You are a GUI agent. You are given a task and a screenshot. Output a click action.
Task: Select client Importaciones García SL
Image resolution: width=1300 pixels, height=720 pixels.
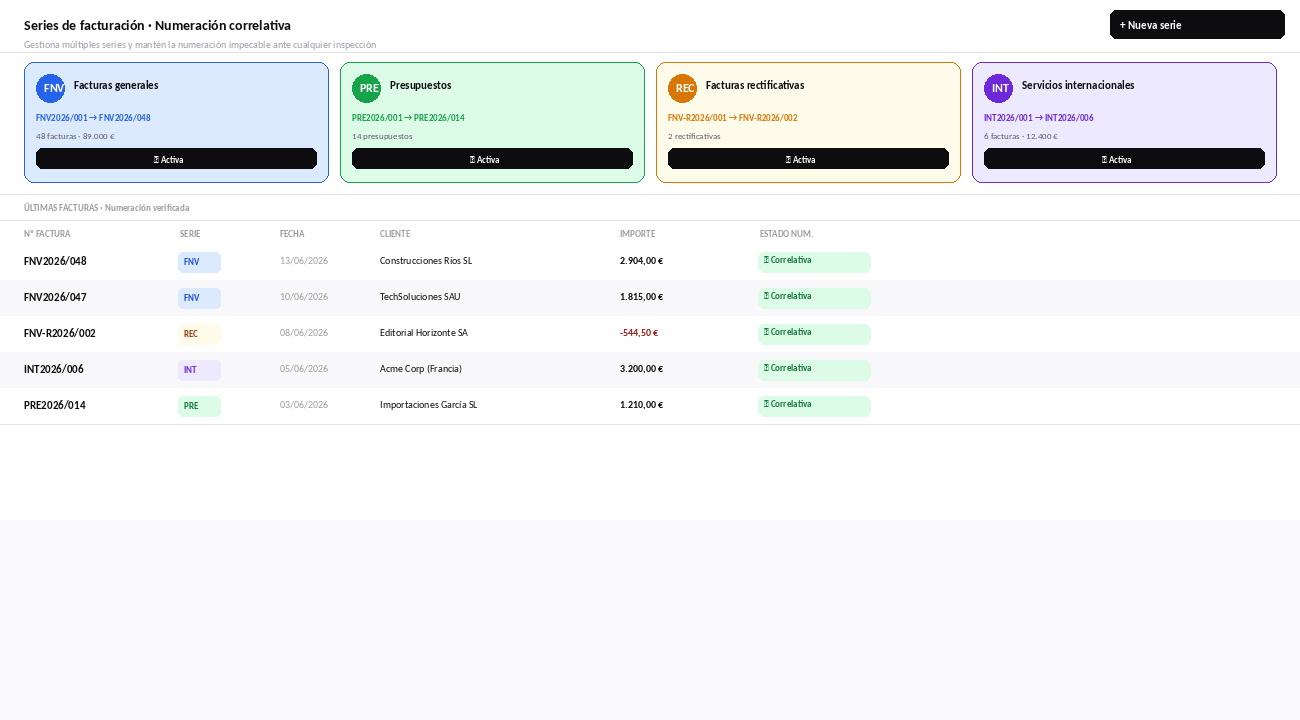(429, 405)
